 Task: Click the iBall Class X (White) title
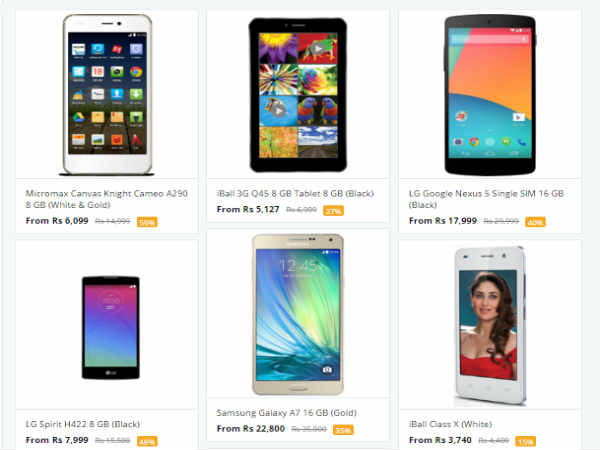tap(450, 424)
